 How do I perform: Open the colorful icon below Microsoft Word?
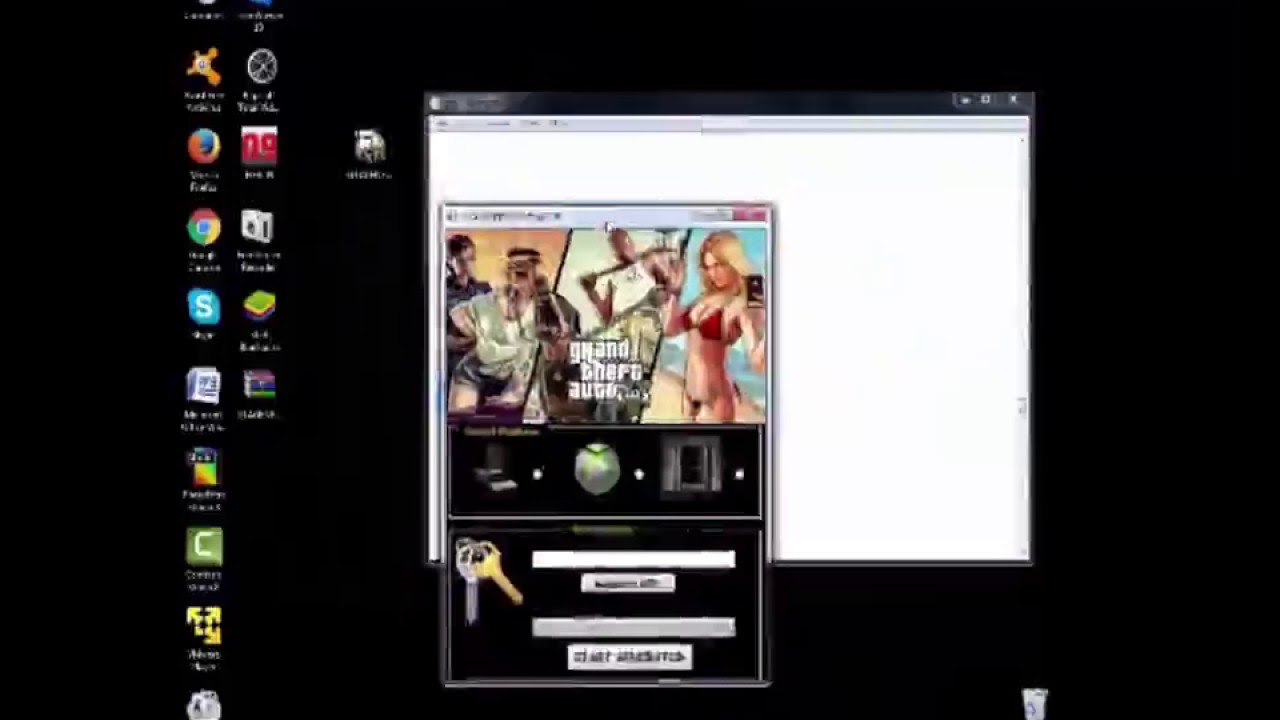point(203,467)
